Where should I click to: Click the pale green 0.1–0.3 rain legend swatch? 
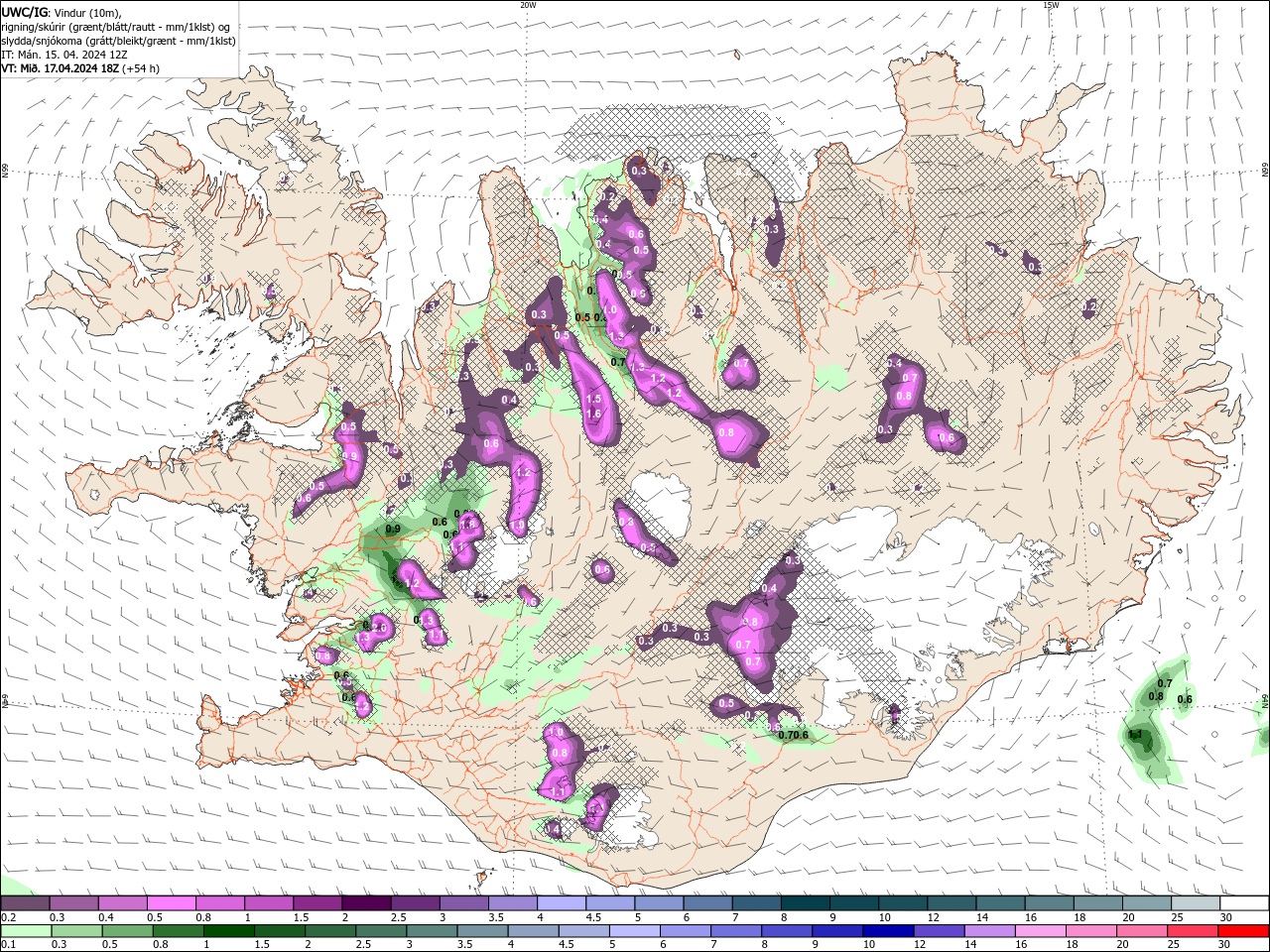26,930
